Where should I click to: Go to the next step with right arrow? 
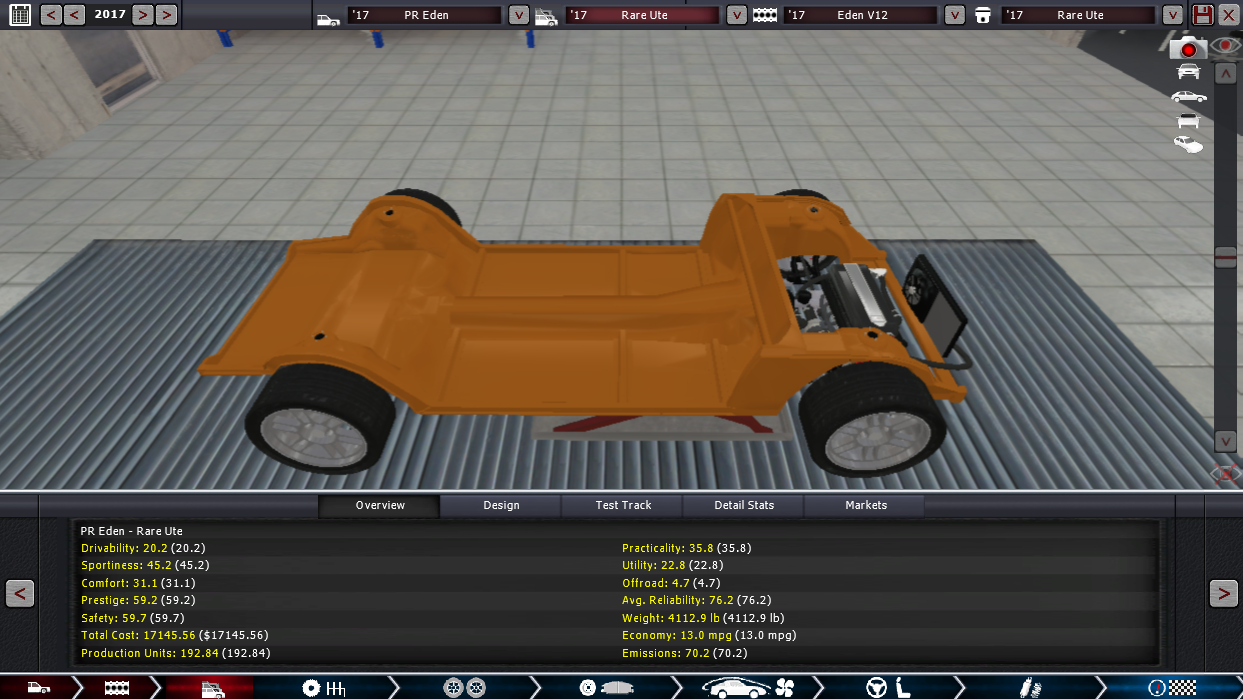click(x=1223, y=593)
